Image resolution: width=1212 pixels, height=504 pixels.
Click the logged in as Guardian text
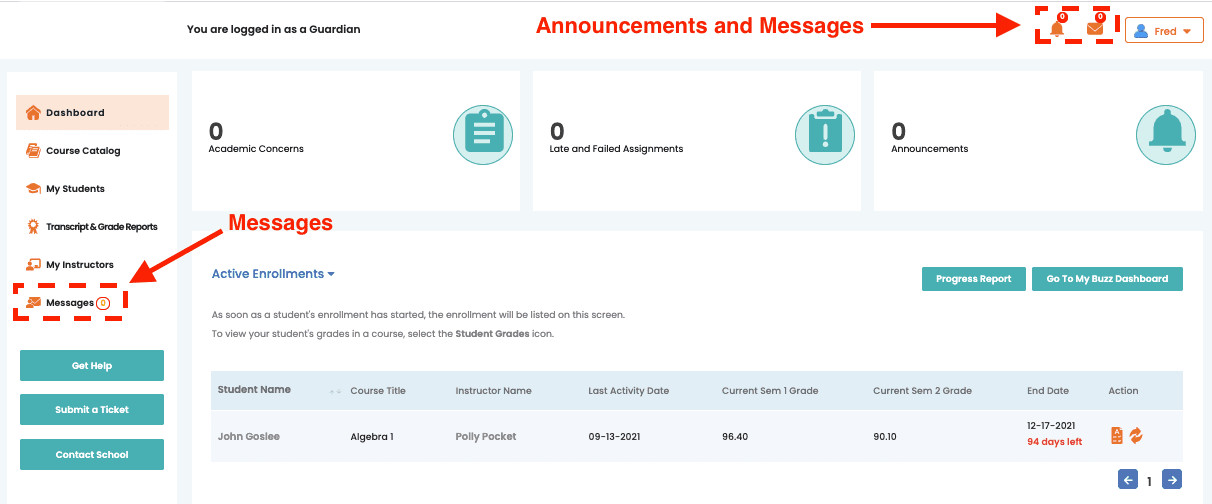[273, 30]
